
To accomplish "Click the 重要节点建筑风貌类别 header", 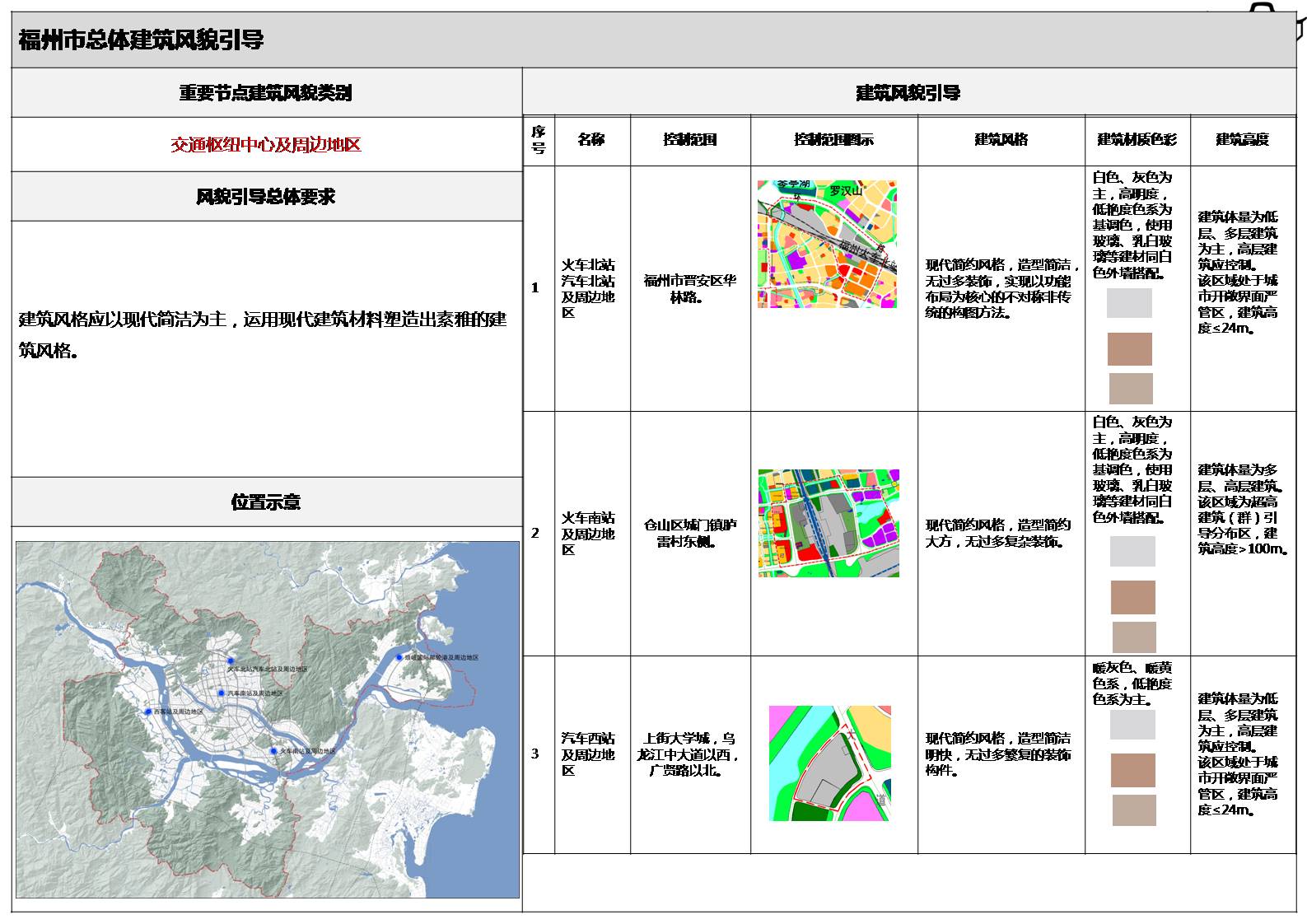I will pos(266,93).
